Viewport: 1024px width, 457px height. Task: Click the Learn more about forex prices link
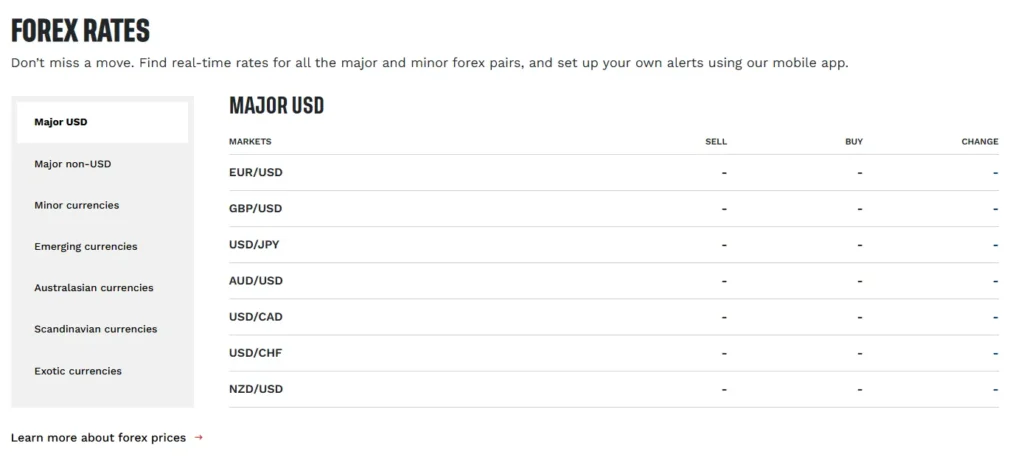[98, 438]
